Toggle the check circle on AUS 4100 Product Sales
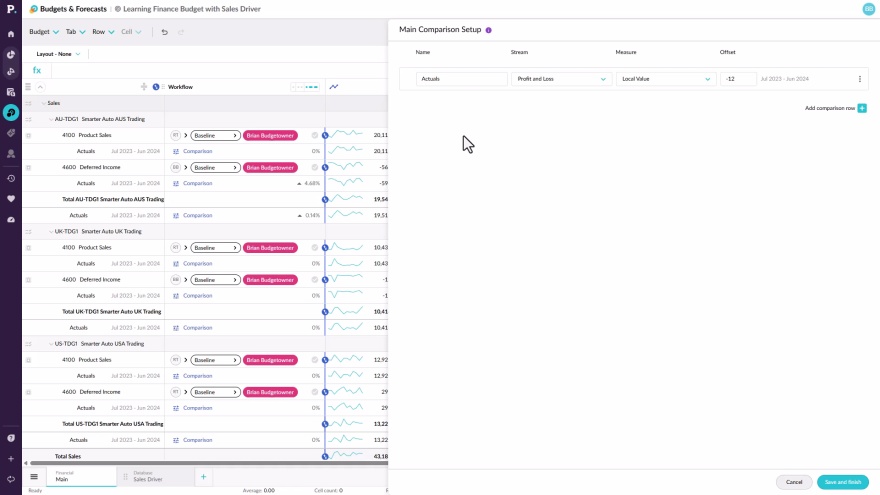The height and width of the screenshot is (495, 880). (315, 135)
